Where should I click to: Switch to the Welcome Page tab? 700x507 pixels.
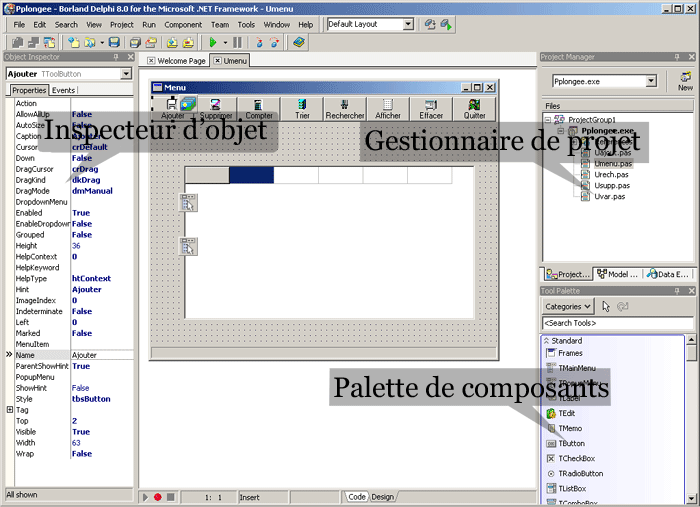pyautogui.click(x=176, y=61)
